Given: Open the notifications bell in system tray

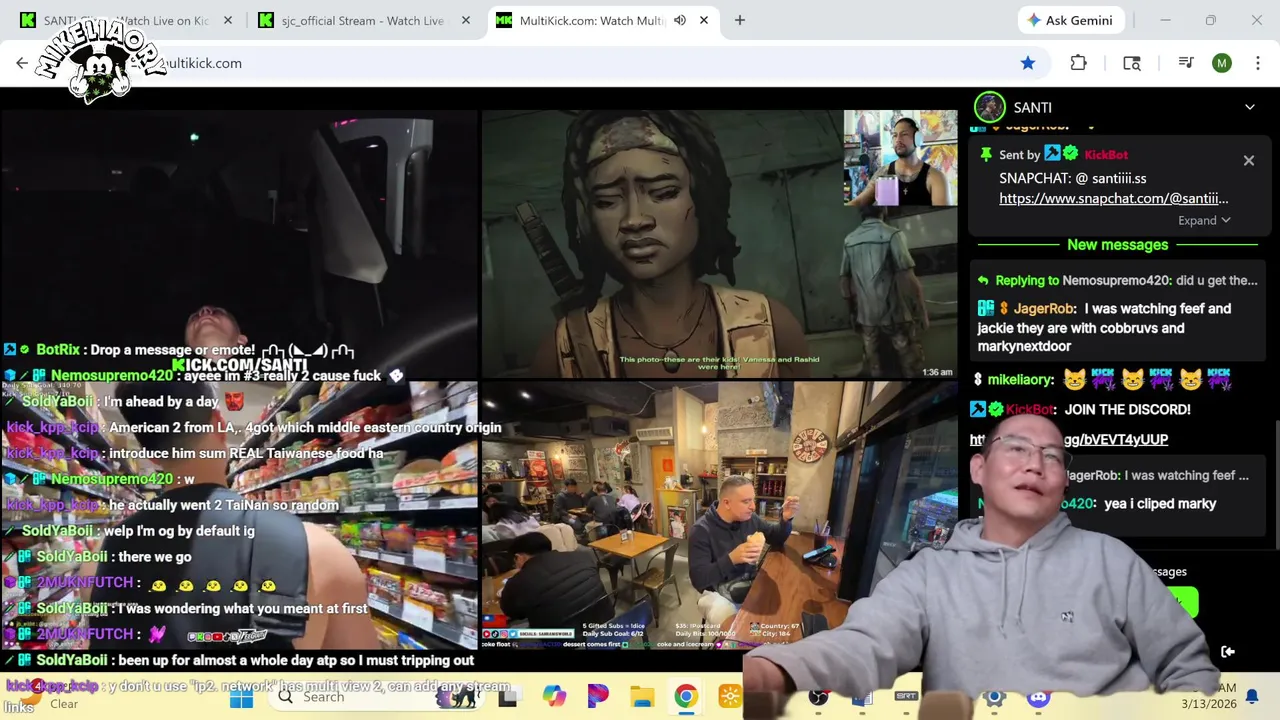Looking at the screenshot, I should pos(1251,696).
